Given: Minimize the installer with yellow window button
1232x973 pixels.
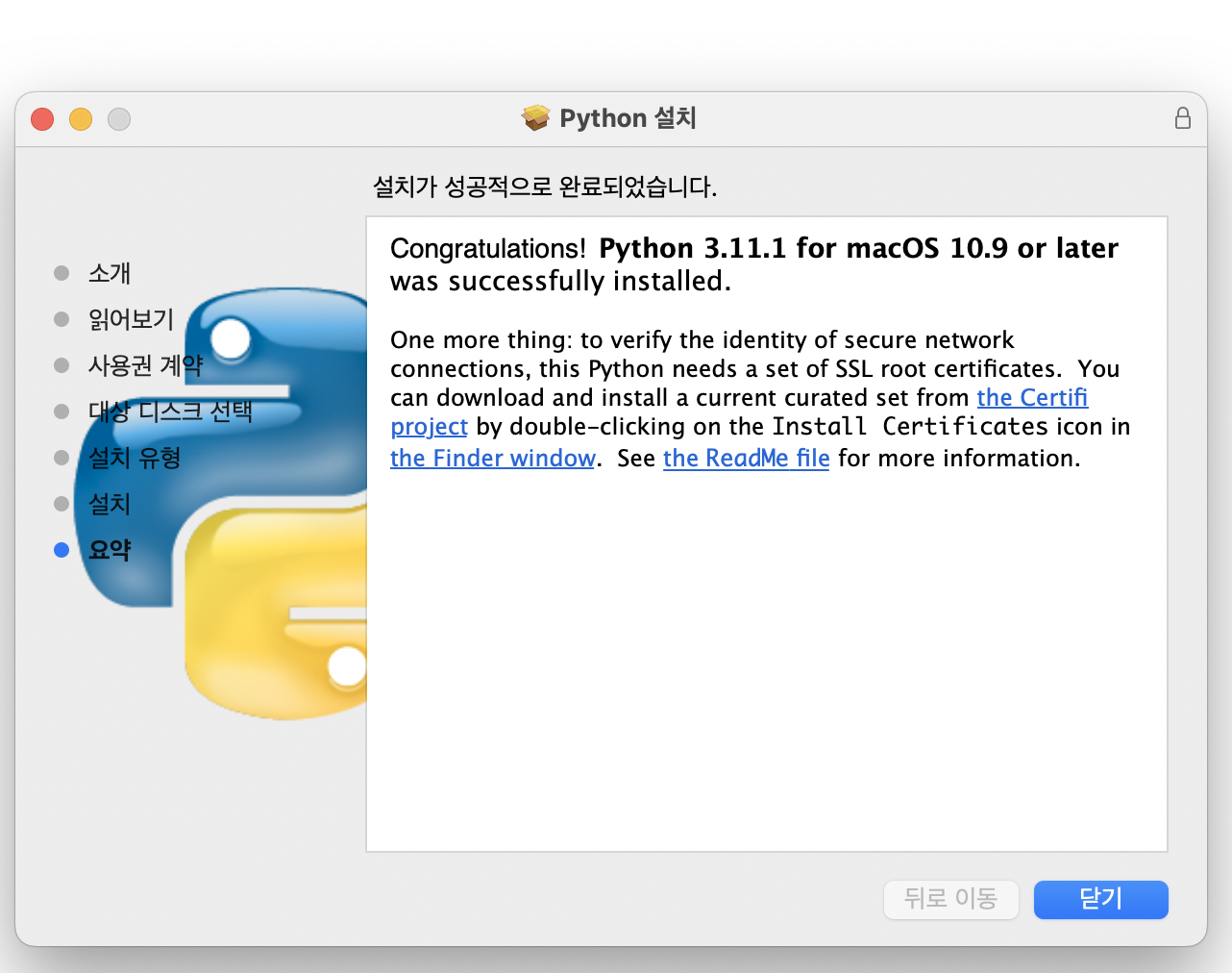Looking at the screenshot, I should point(81,119).
